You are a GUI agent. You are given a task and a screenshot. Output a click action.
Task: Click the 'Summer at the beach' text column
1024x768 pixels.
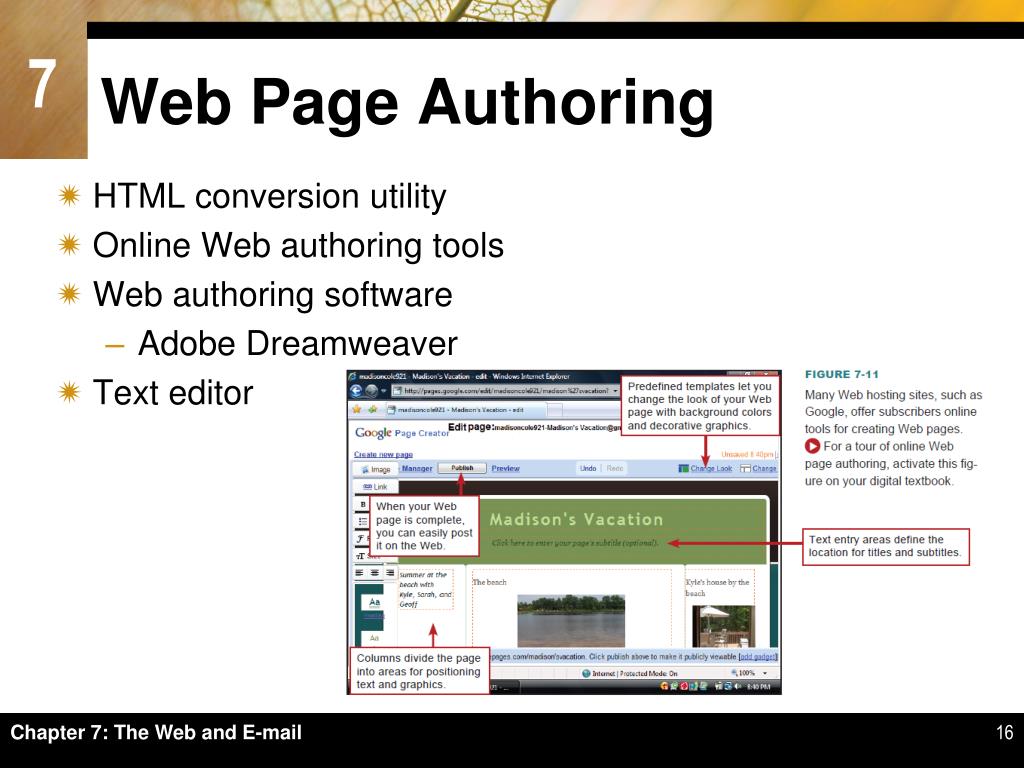tap(426, 590)
